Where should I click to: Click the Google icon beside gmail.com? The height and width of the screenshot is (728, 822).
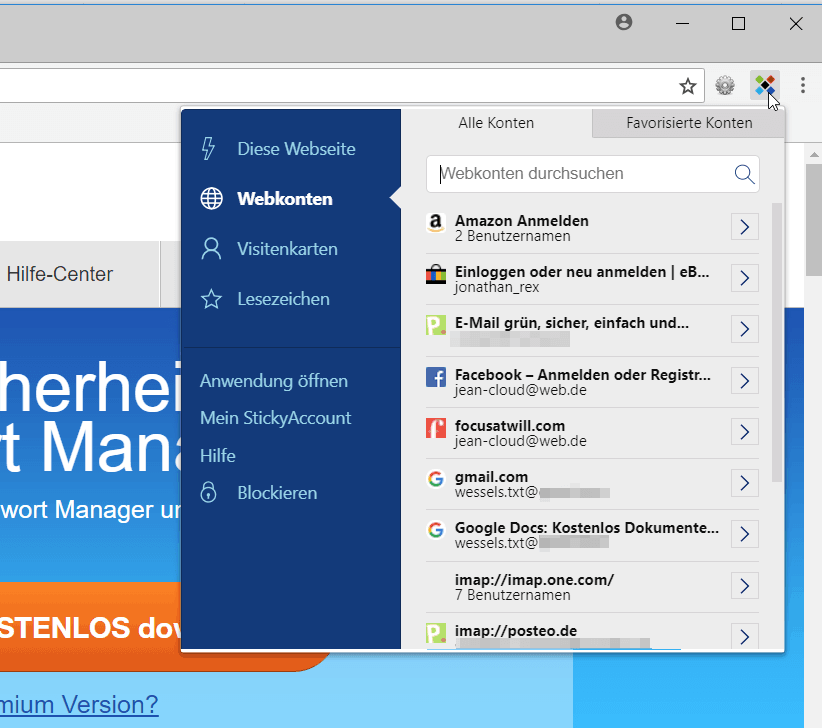click(436, 479)
